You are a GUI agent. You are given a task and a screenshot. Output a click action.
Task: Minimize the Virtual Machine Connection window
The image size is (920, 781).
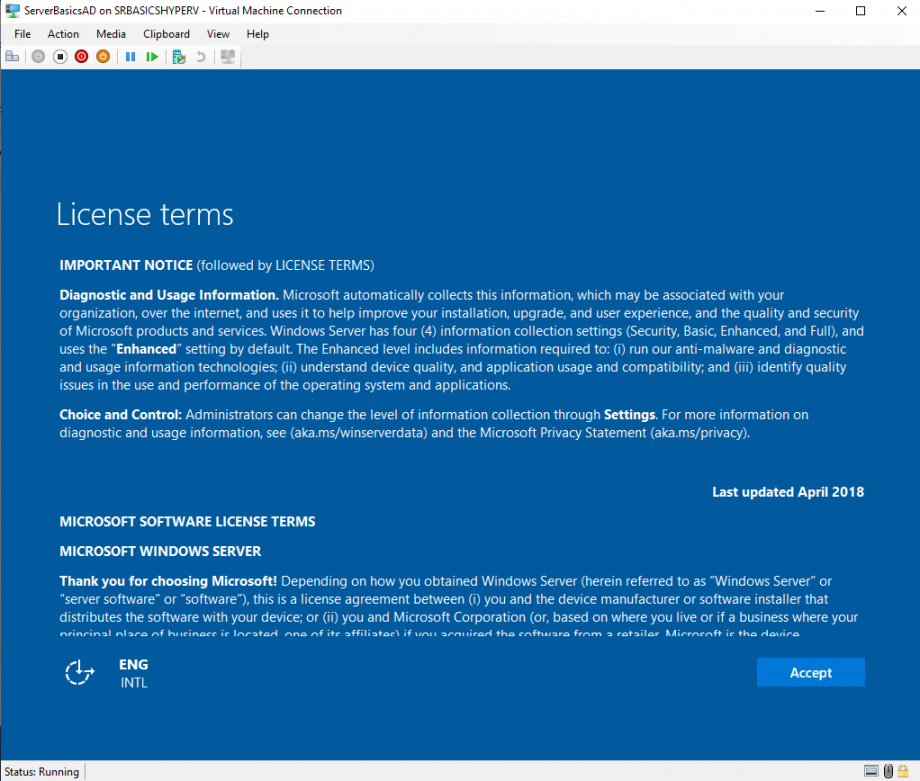click(x=820, y=11)
